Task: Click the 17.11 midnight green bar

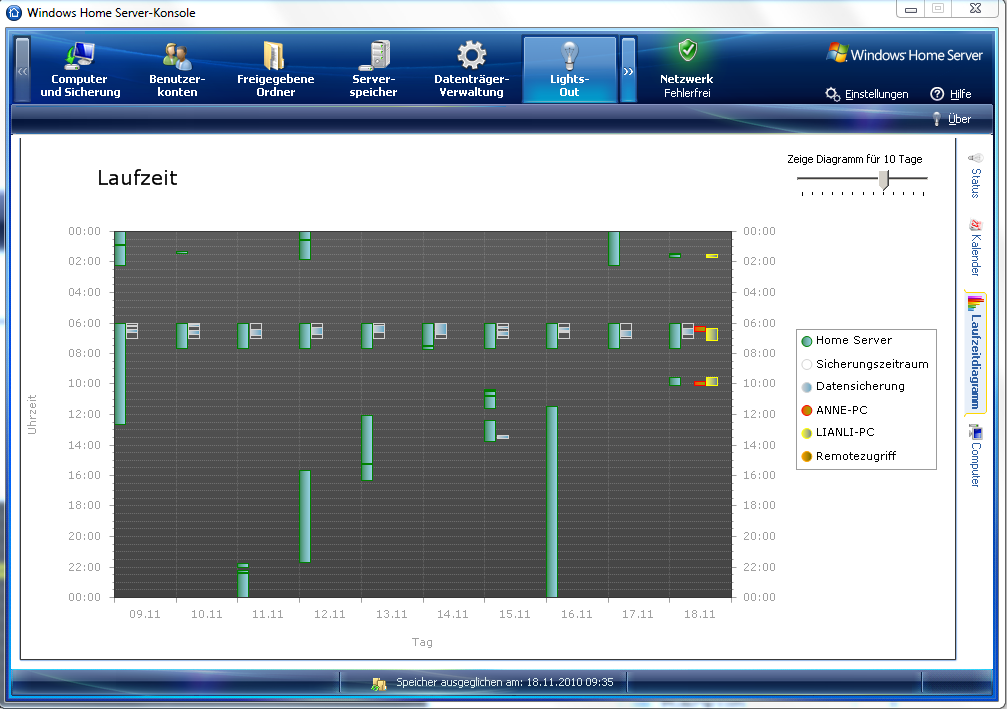Action: tap(614, 248)
